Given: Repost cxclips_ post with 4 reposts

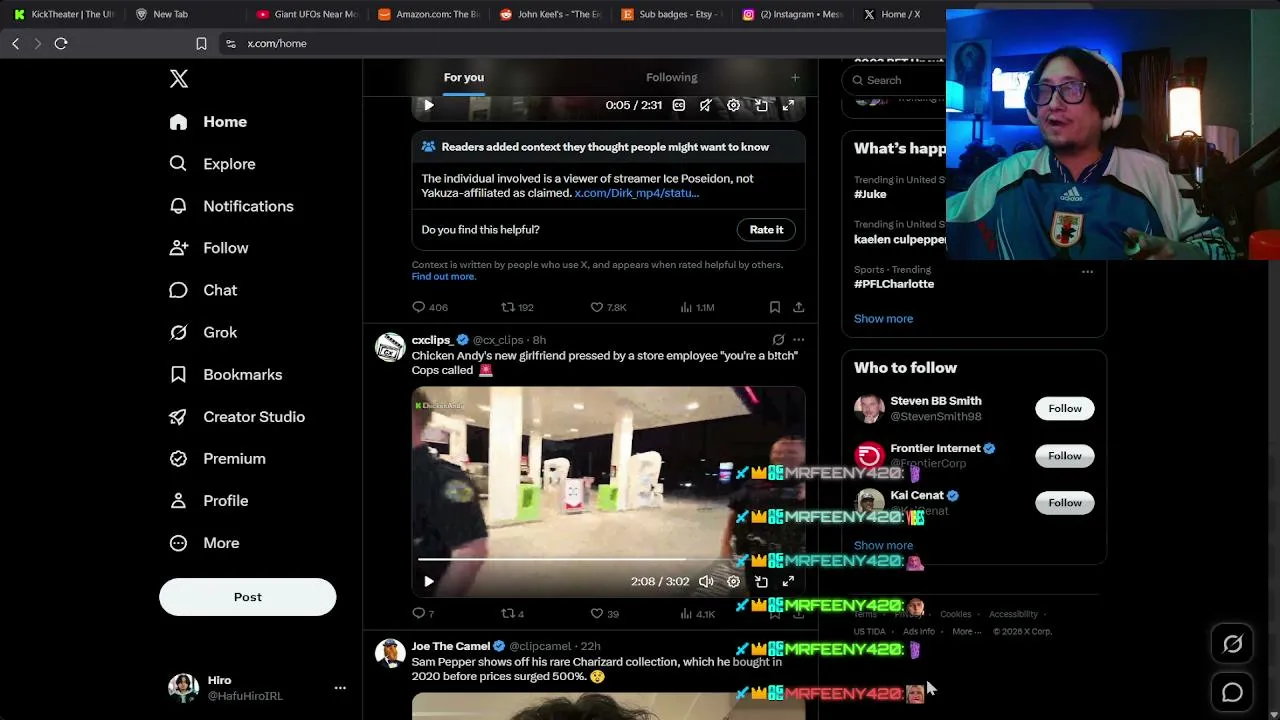Looking at the screenshot, I should (x=512, y=613).
